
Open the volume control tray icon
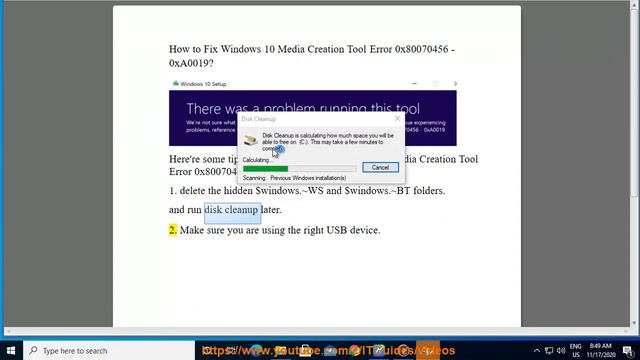(x=561, y=351)
